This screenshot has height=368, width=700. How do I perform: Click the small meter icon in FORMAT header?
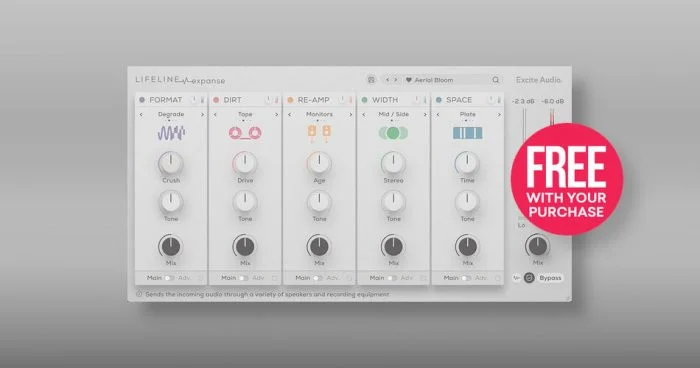[202, 100]
